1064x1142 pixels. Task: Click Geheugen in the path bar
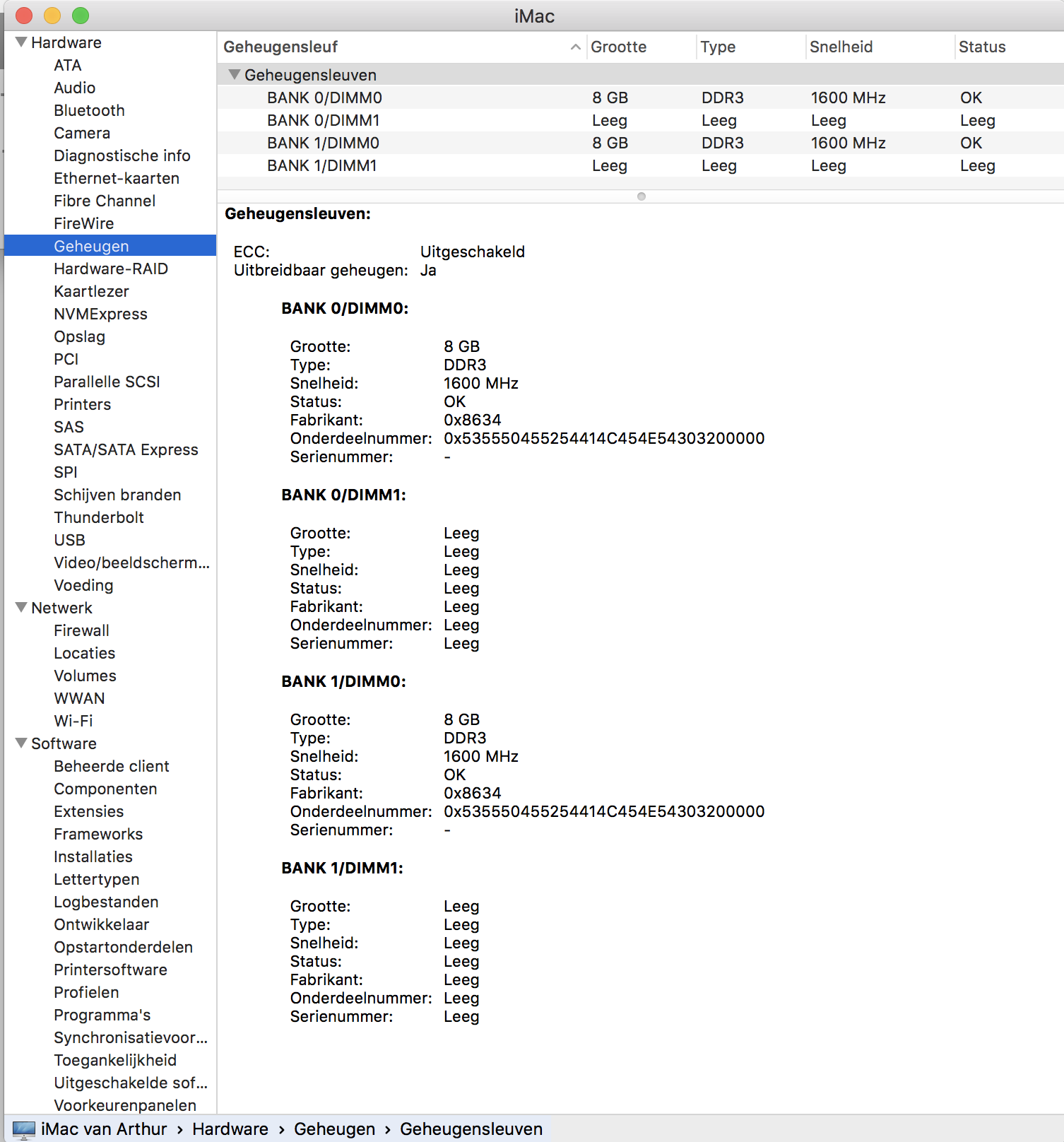(x=335, y=1129)
